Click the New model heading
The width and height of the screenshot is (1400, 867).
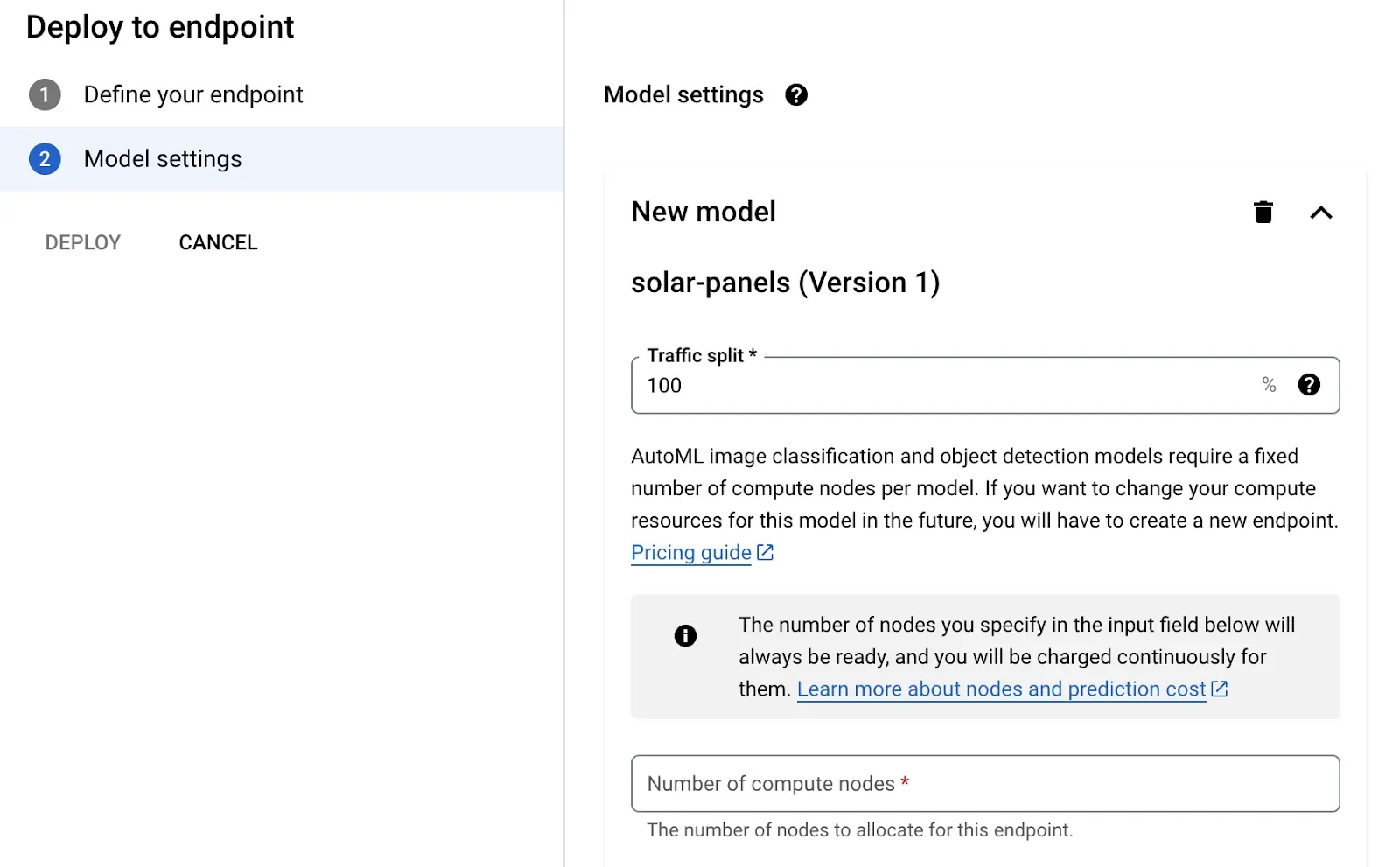703,212
